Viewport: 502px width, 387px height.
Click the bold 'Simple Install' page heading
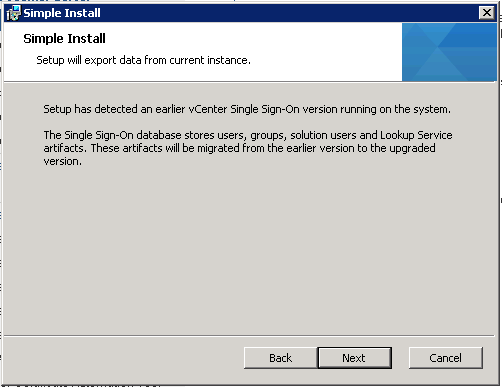64,39
